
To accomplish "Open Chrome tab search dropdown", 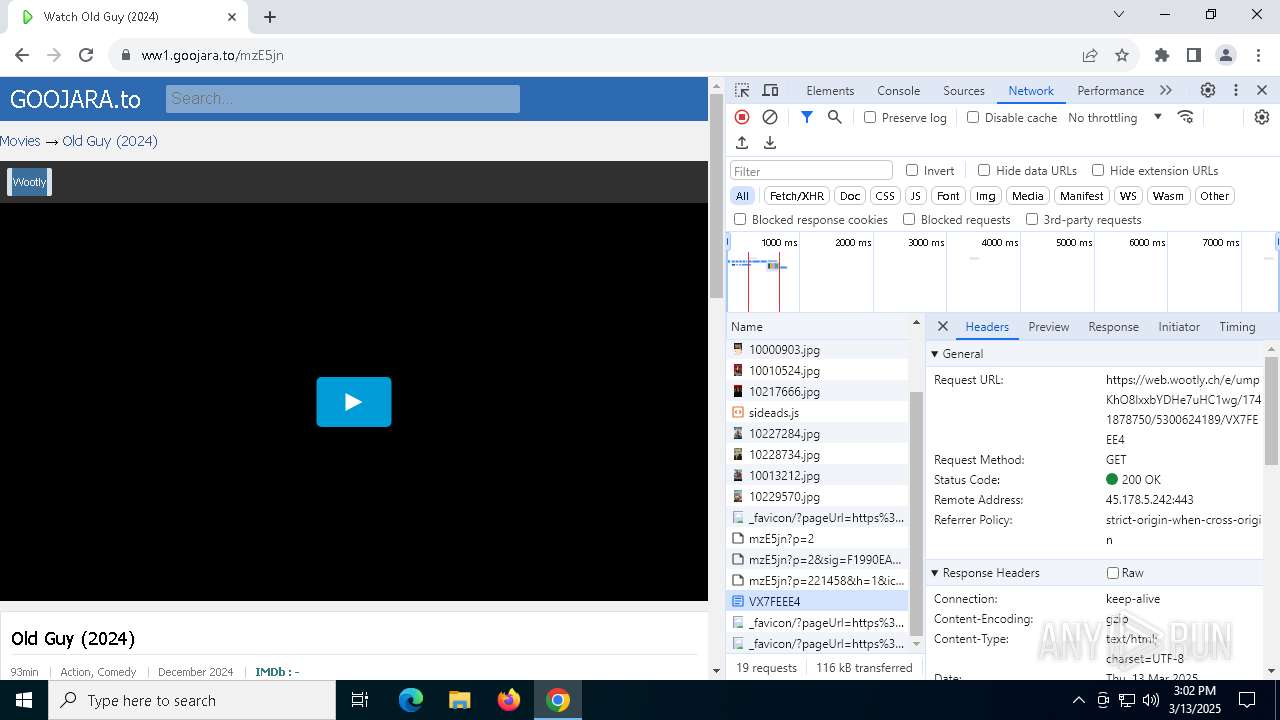I will pyautogui.click(x=1119, y=15).
